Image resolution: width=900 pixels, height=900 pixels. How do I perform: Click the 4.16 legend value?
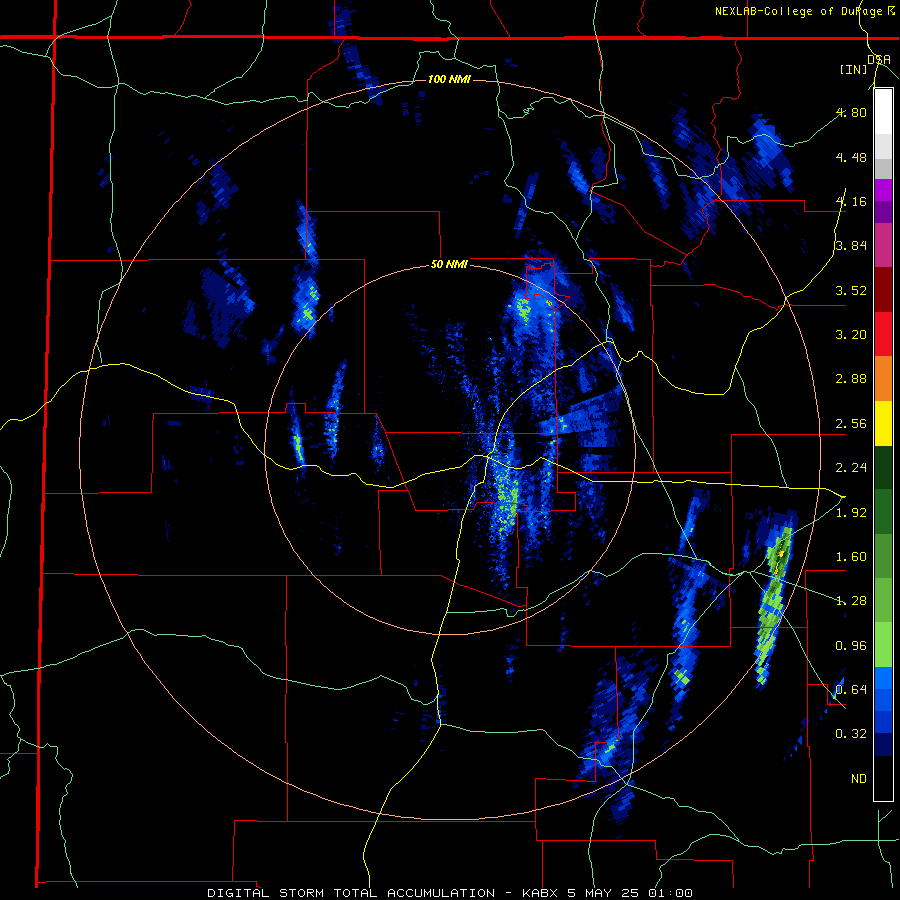(851, 201)
